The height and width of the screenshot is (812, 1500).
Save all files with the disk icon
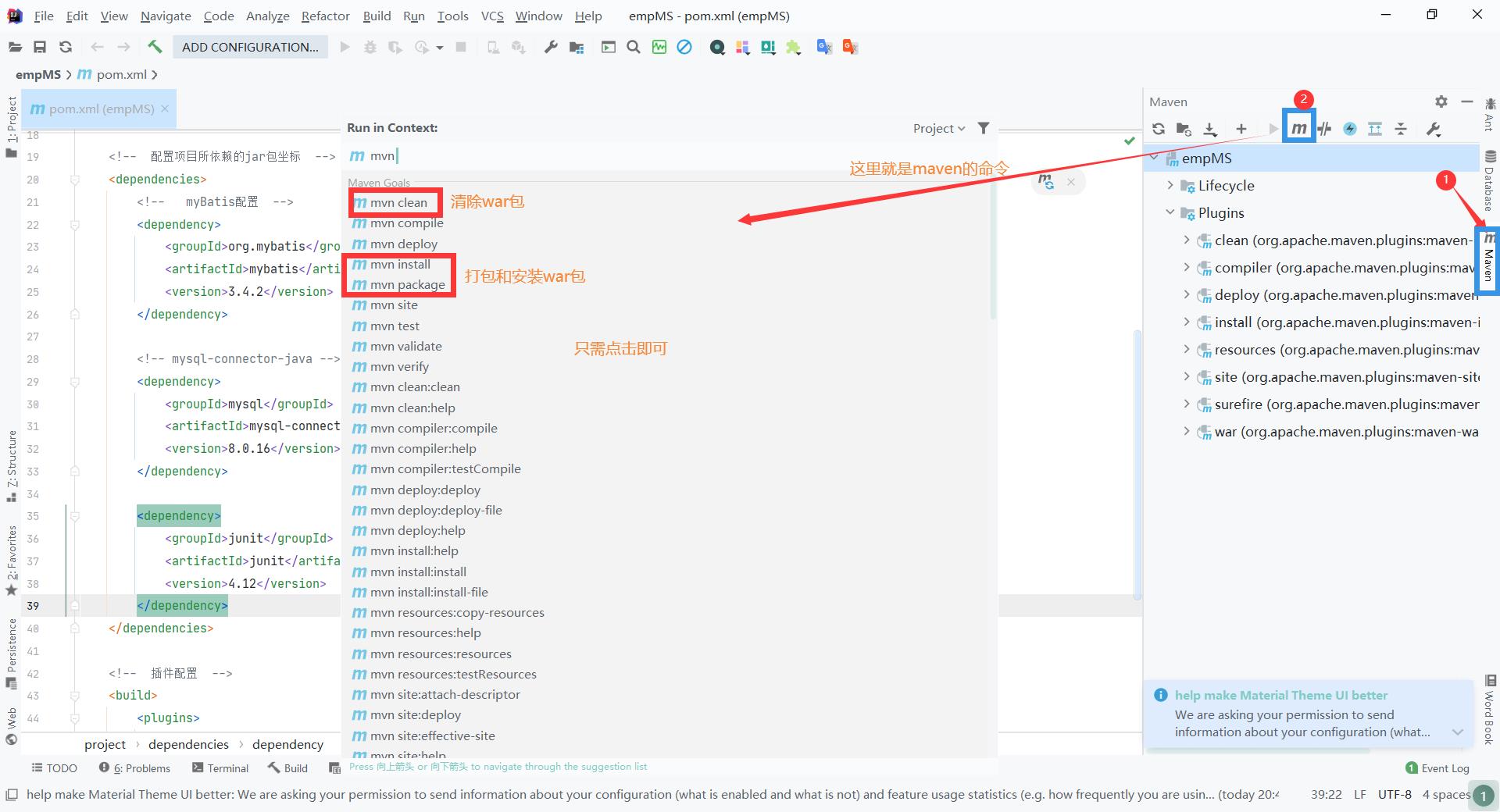tap(40, 47)
